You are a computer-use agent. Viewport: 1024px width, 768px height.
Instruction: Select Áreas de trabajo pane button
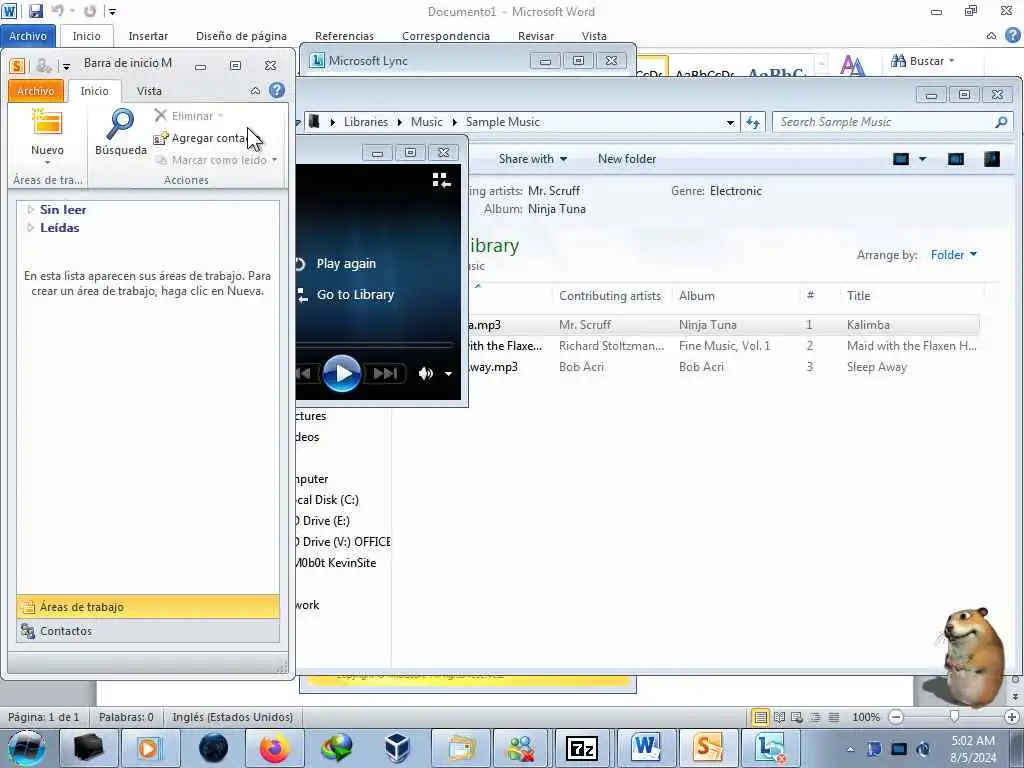[148, 607]
